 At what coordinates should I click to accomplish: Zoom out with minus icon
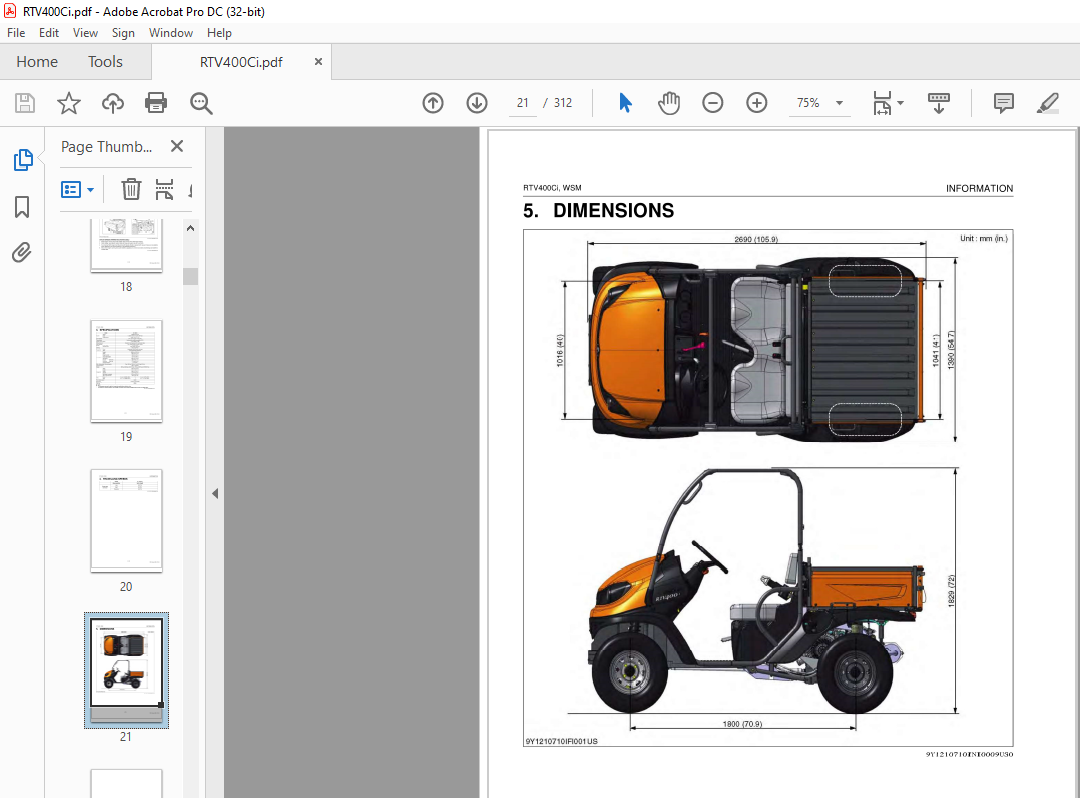(x=713, y=103)
